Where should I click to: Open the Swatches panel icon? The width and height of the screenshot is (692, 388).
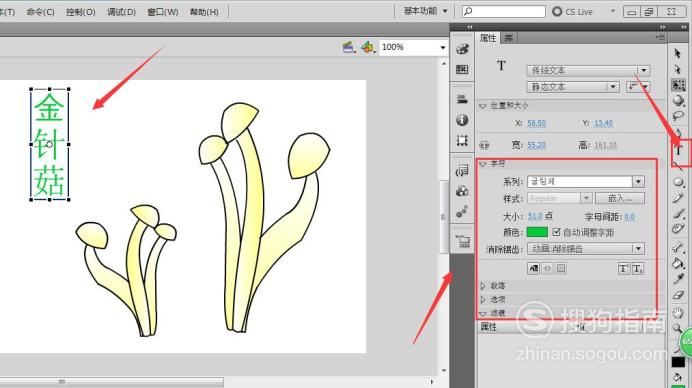(x=462, y=69)
